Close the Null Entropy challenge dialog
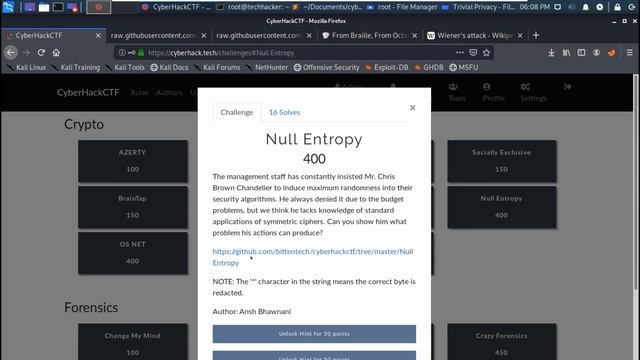 pos(413,107)
